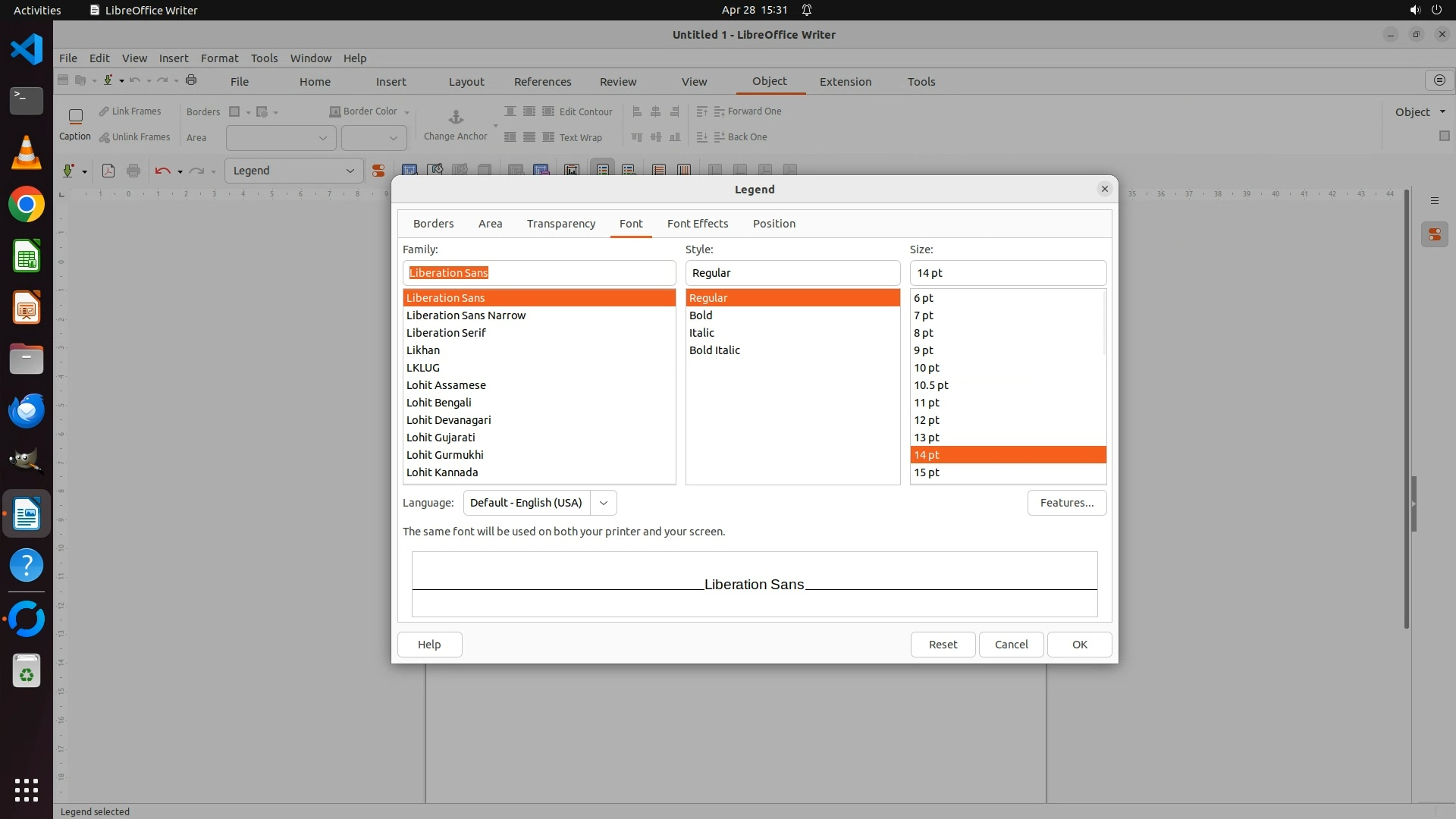This screenshot has width=1456, height=819.
Task: Click the font Size input field
Action: (x=1007, y=273)
